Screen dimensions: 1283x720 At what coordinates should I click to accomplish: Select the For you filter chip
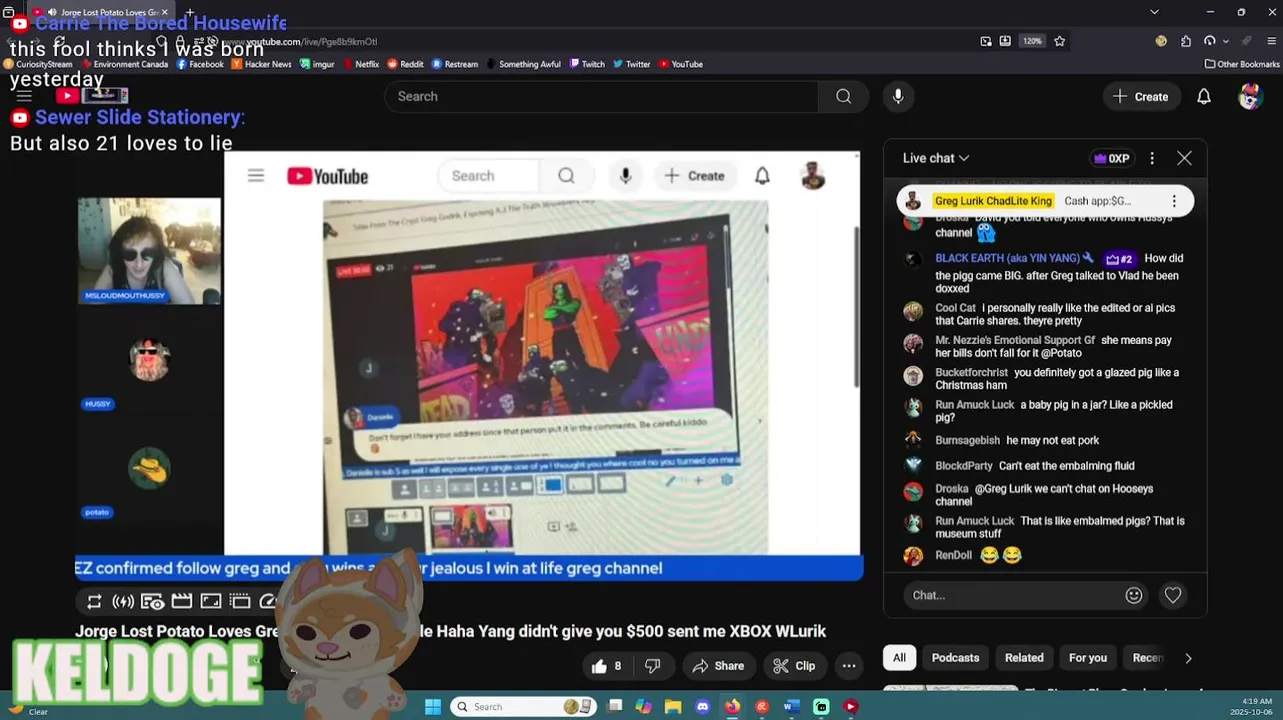[1088, 657]
